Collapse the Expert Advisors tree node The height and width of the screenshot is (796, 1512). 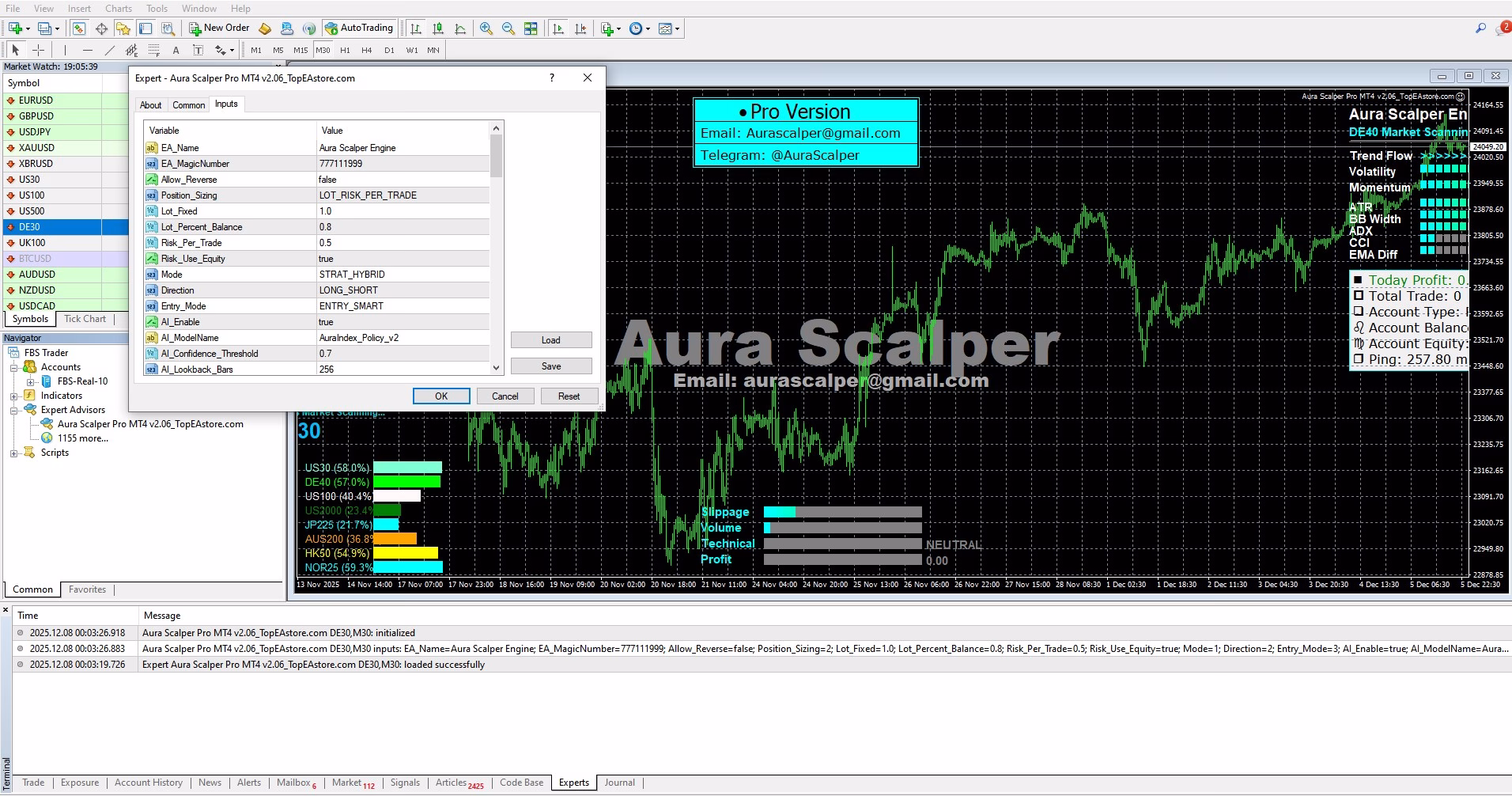14,411
